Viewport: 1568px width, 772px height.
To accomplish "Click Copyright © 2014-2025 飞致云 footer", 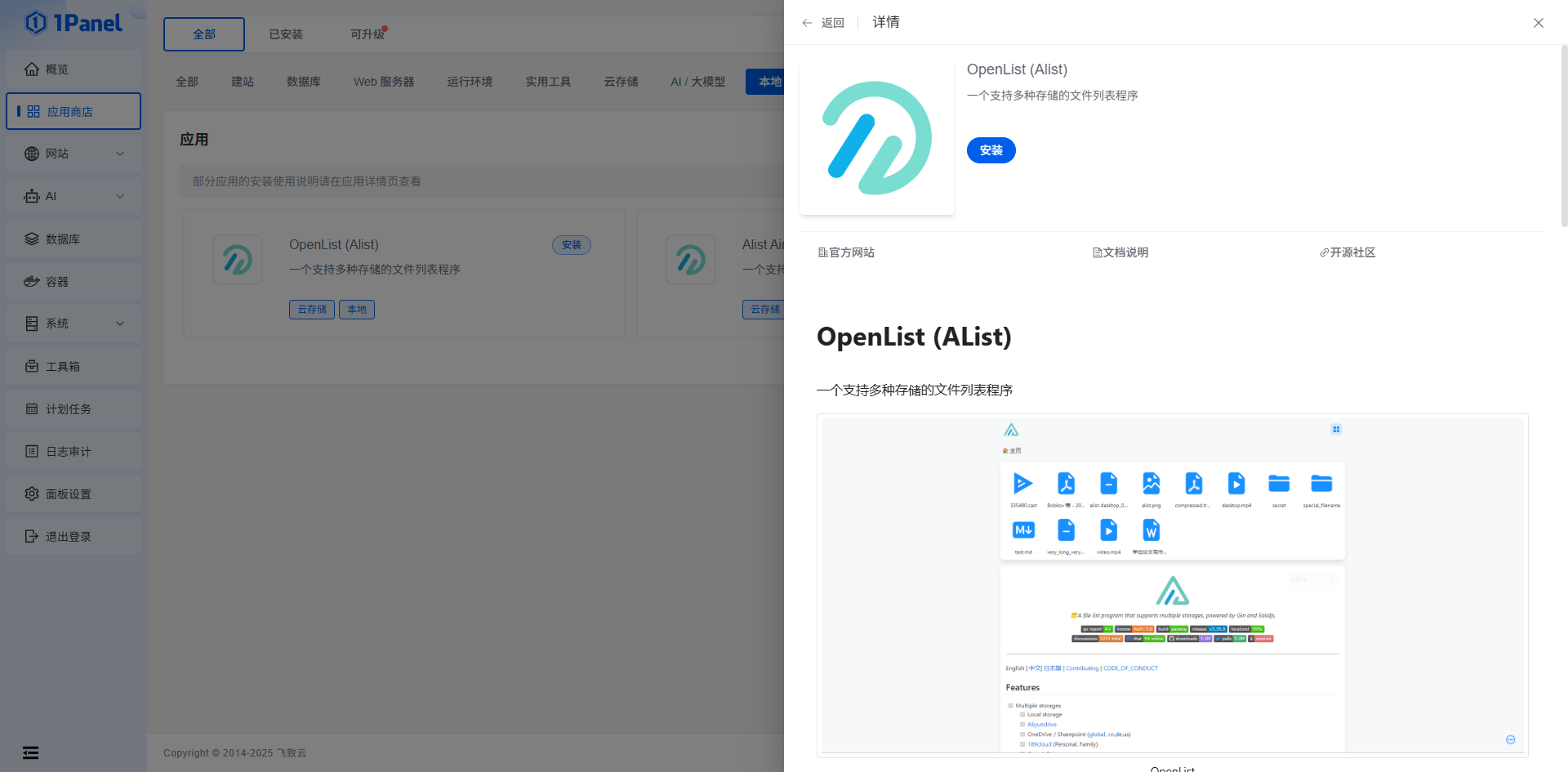I will 235,753.
